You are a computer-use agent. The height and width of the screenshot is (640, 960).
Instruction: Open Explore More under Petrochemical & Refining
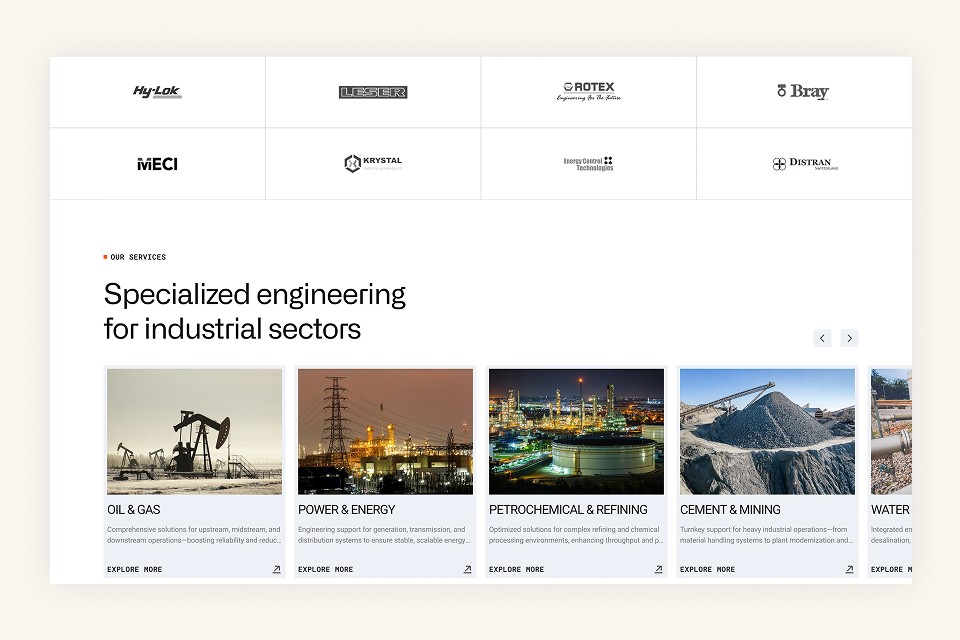point(517,570)
